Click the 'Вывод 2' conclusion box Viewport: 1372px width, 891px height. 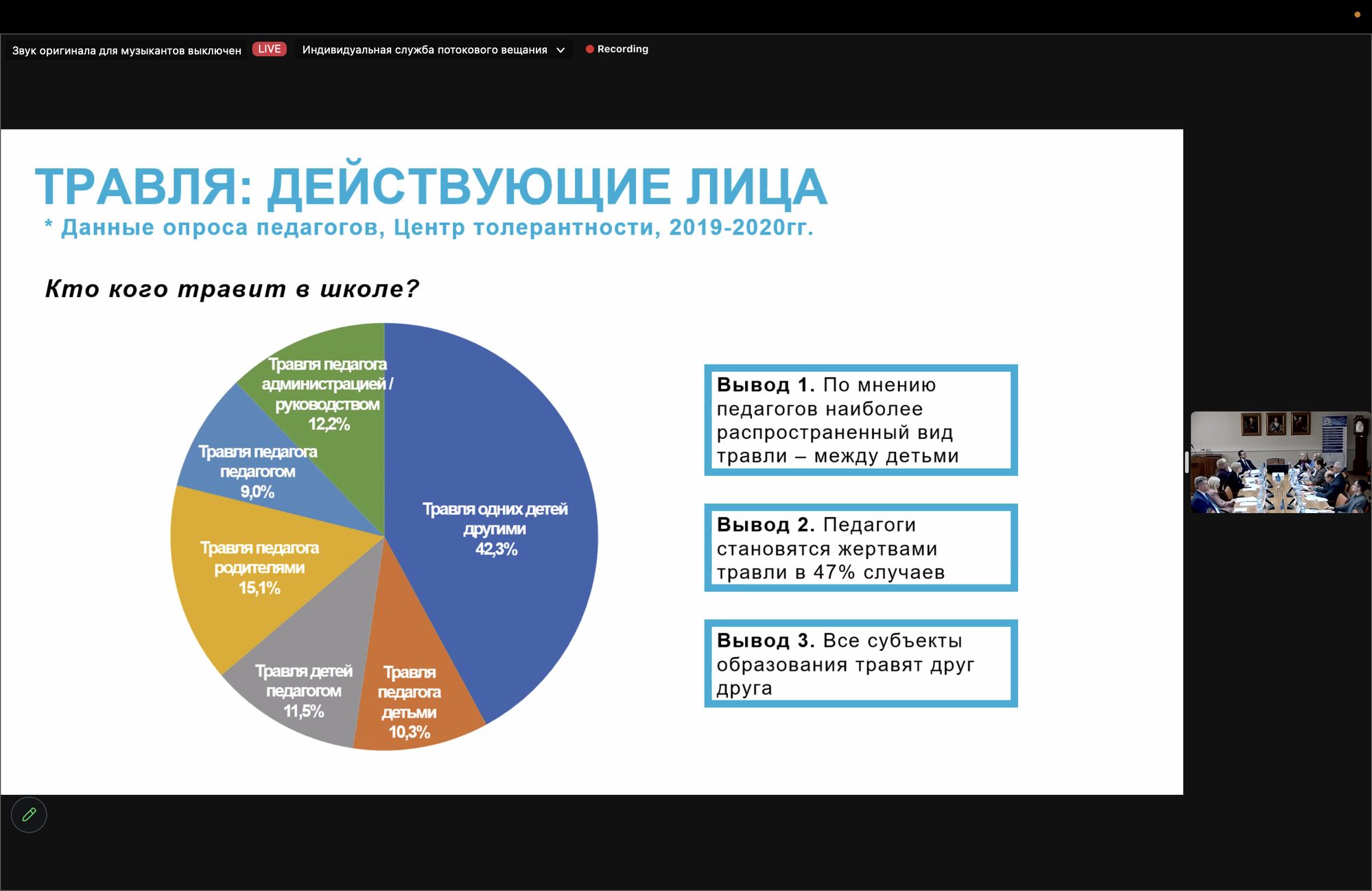click(x=860, y=547)
